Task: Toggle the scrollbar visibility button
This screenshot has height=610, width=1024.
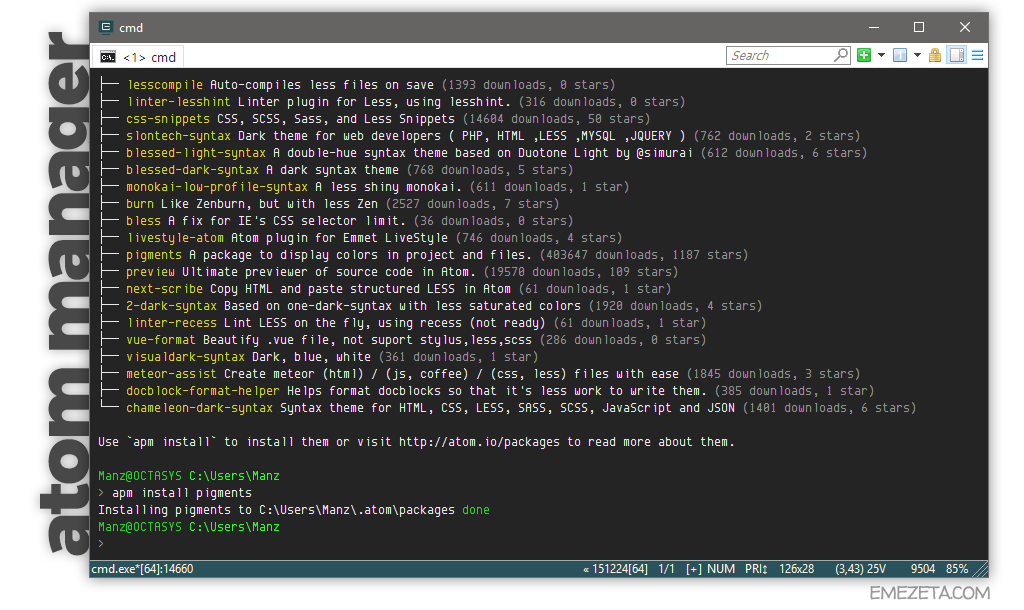Action: click(957, 56)
